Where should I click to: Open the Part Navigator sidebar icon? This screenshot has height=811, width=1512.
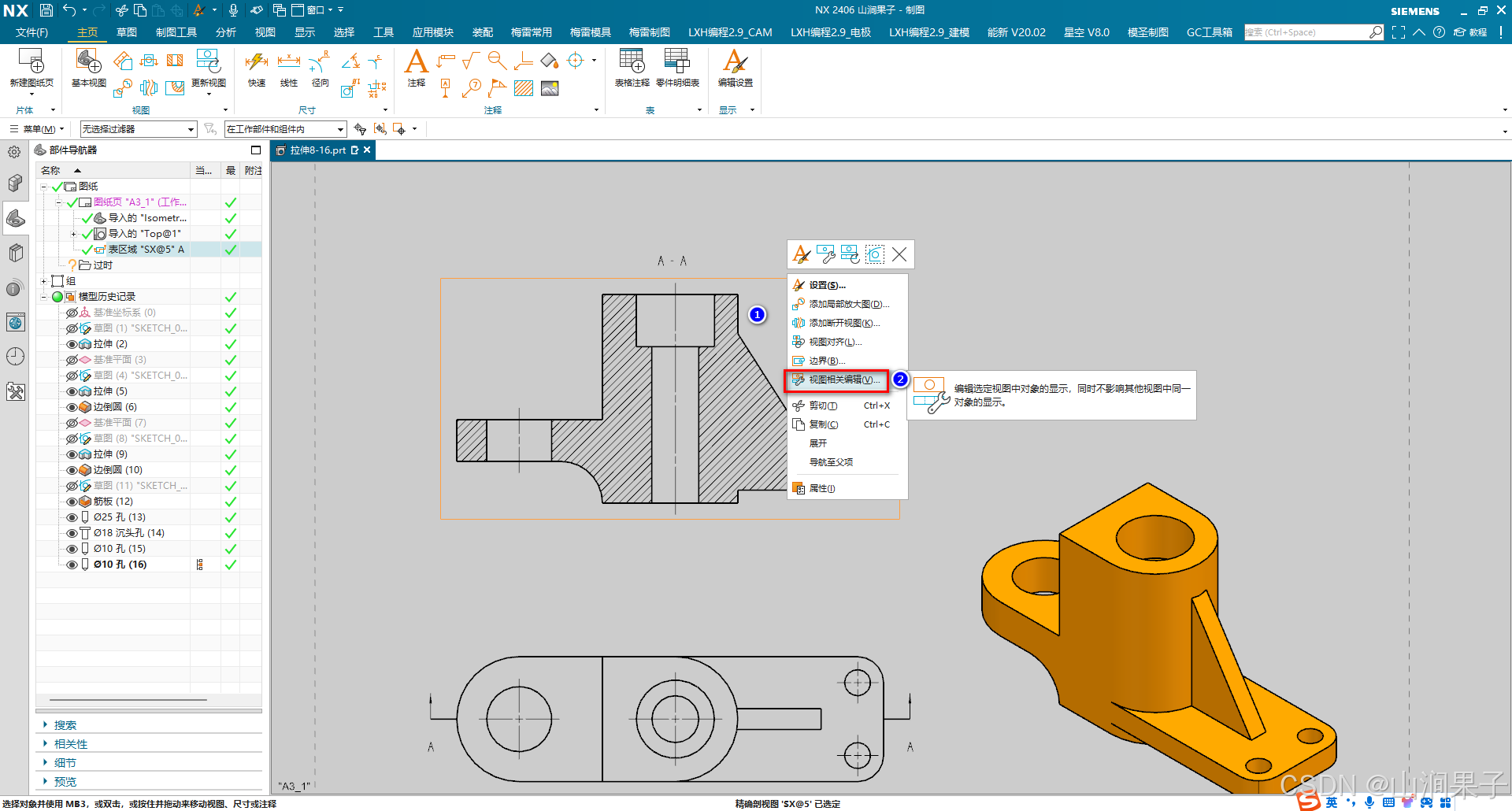click(15, 218)
